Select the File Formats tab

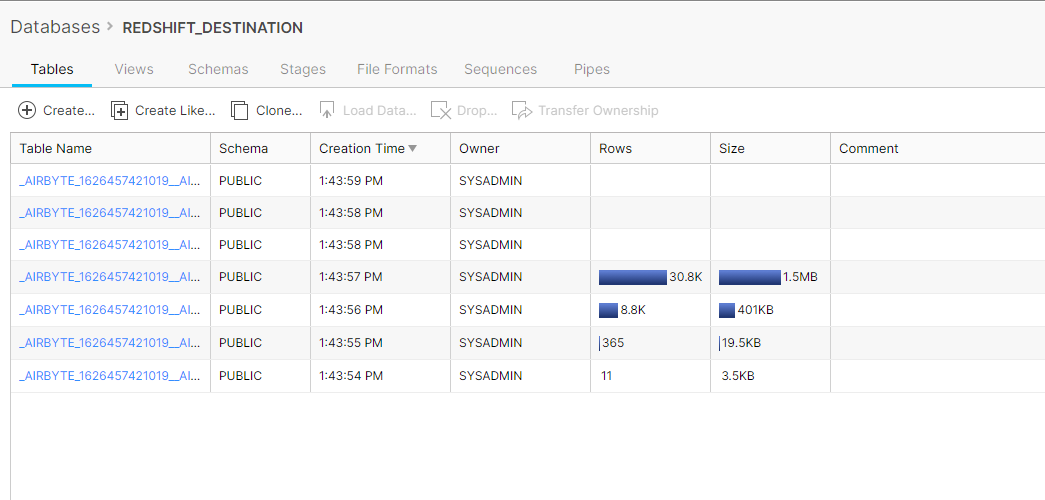click(397, 69)
